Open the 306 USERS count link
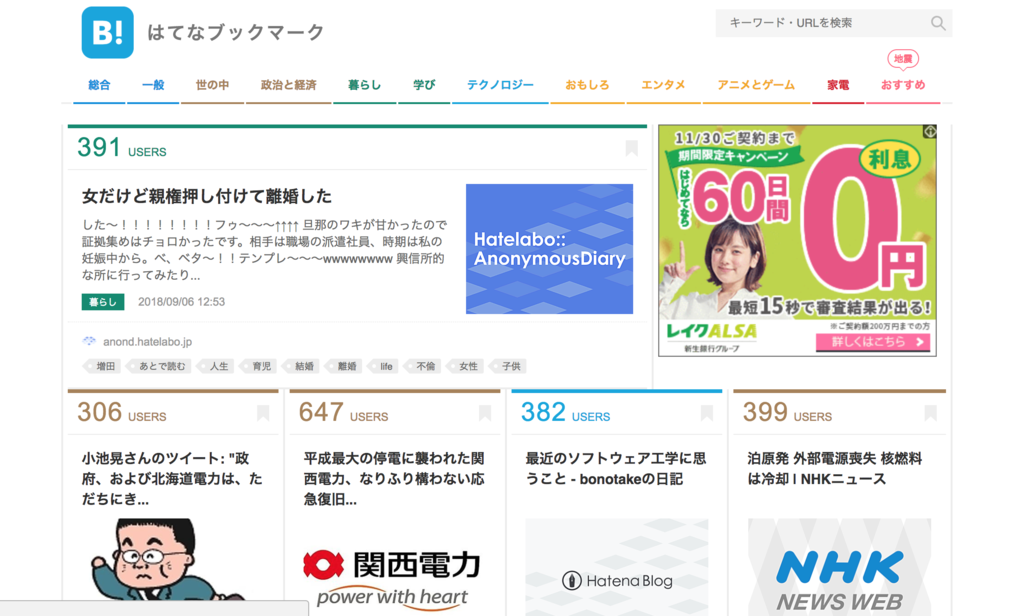This screenshot has height=616, width=1024. pos(121,413)
